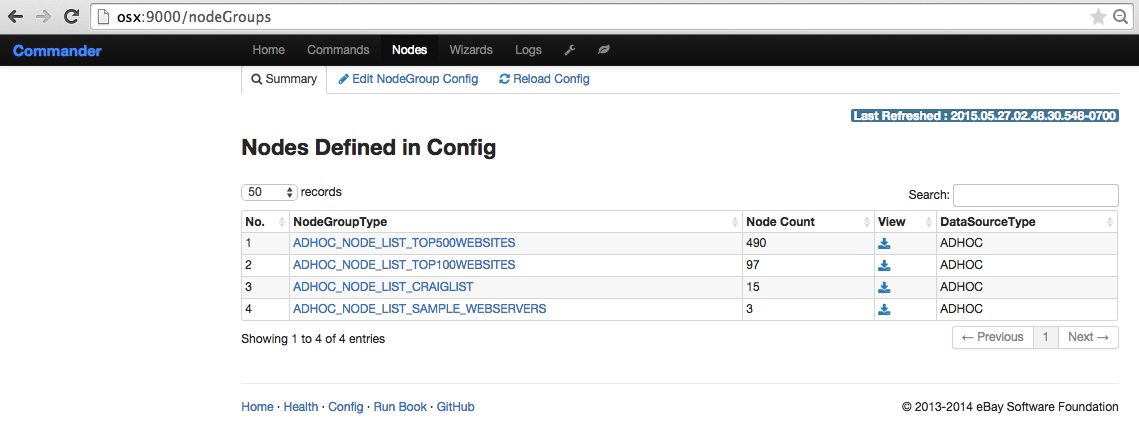
Task: Download the TOP100WEBSITES node list
Action: 884,265
